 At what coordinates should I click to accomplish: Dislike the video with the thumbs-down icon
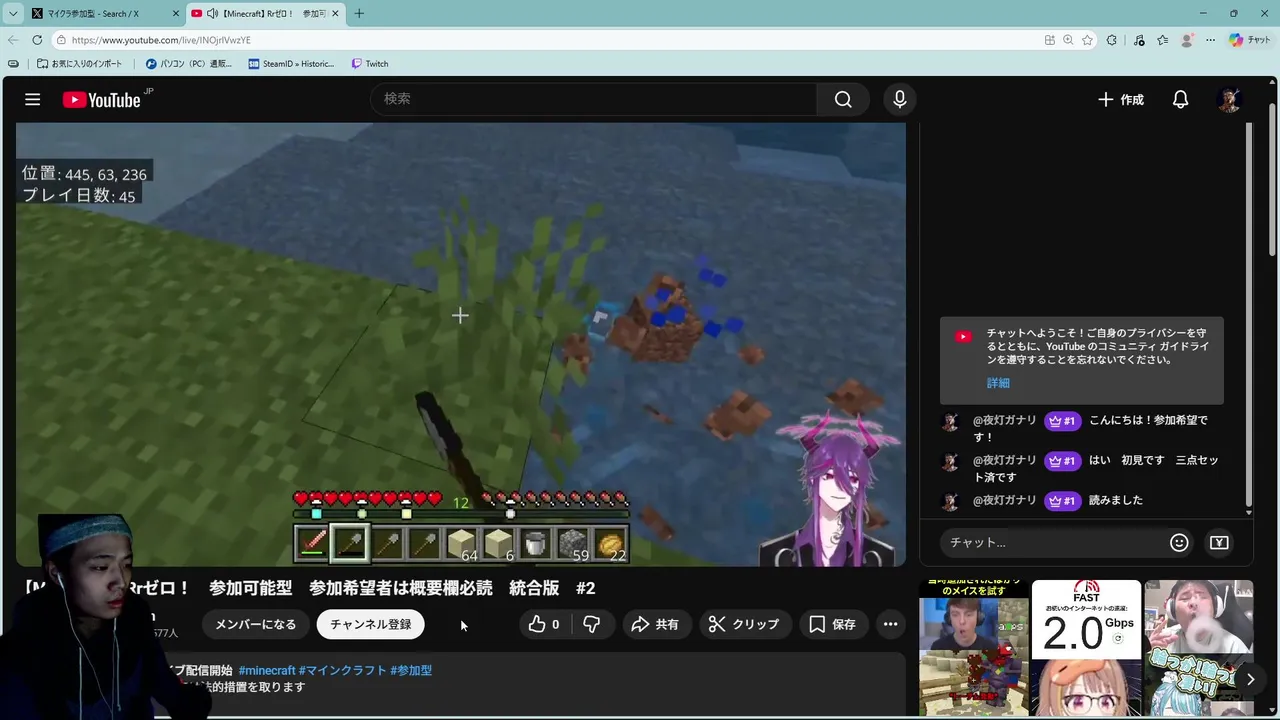[x=591, y=624]
